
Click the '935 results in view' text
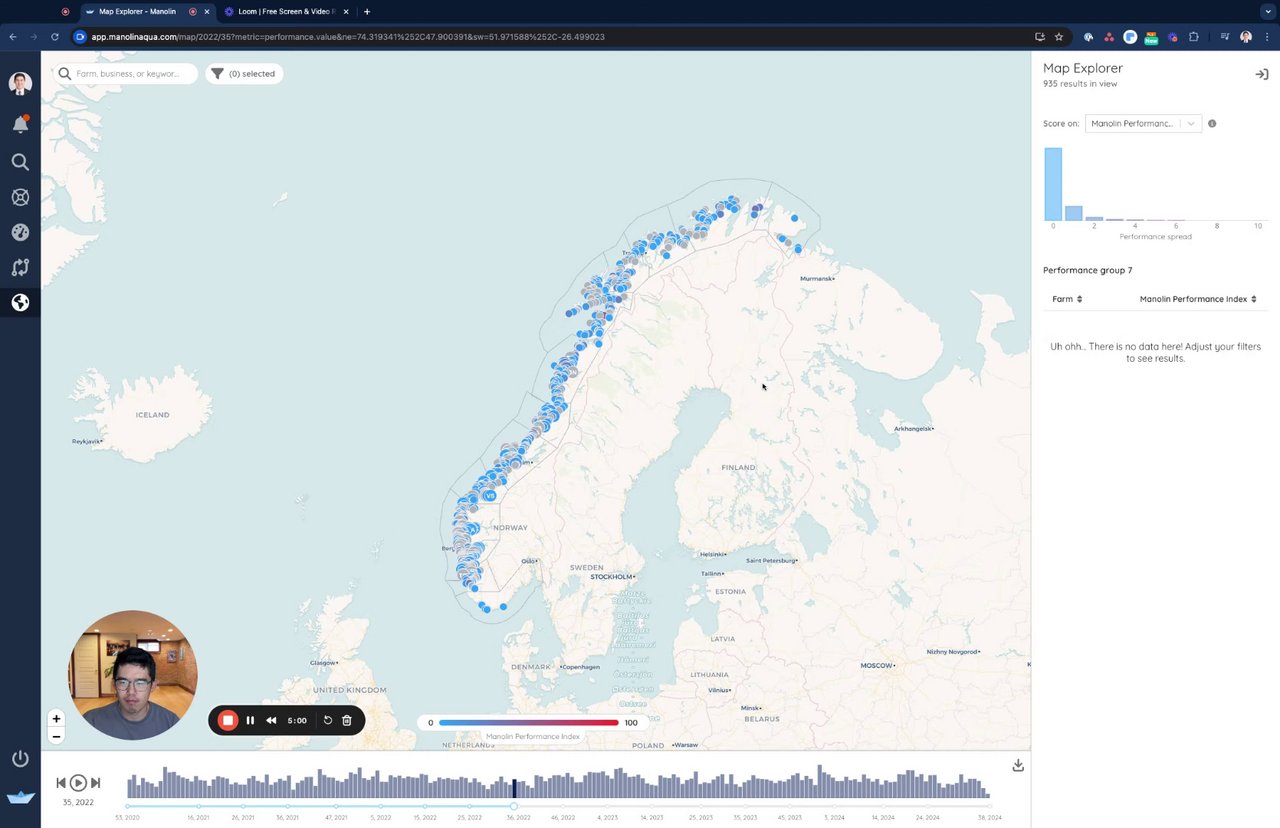(x=1080, y=84)
